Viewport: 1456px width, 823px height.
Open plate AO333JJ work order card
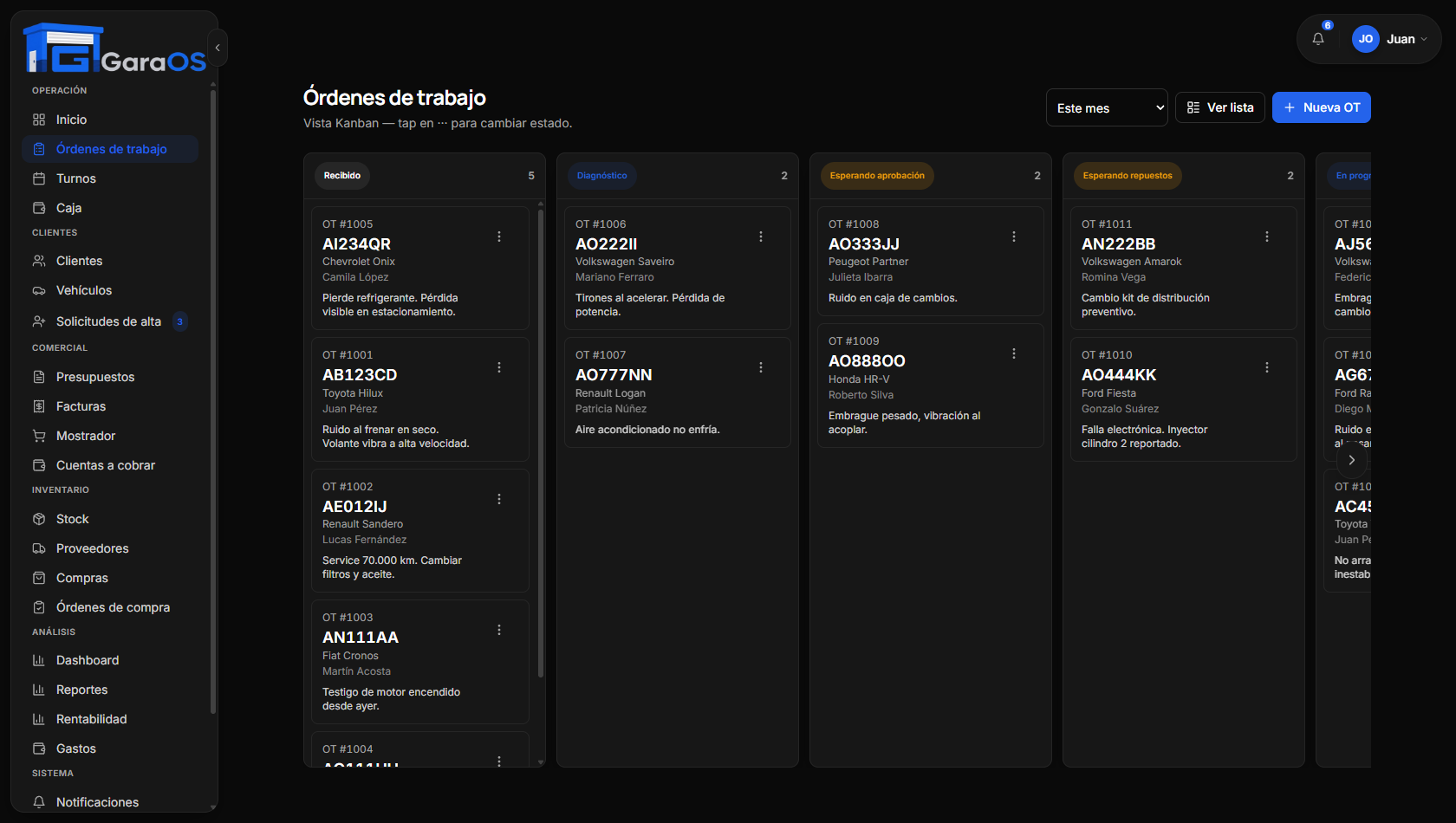[x=931, y=261]
